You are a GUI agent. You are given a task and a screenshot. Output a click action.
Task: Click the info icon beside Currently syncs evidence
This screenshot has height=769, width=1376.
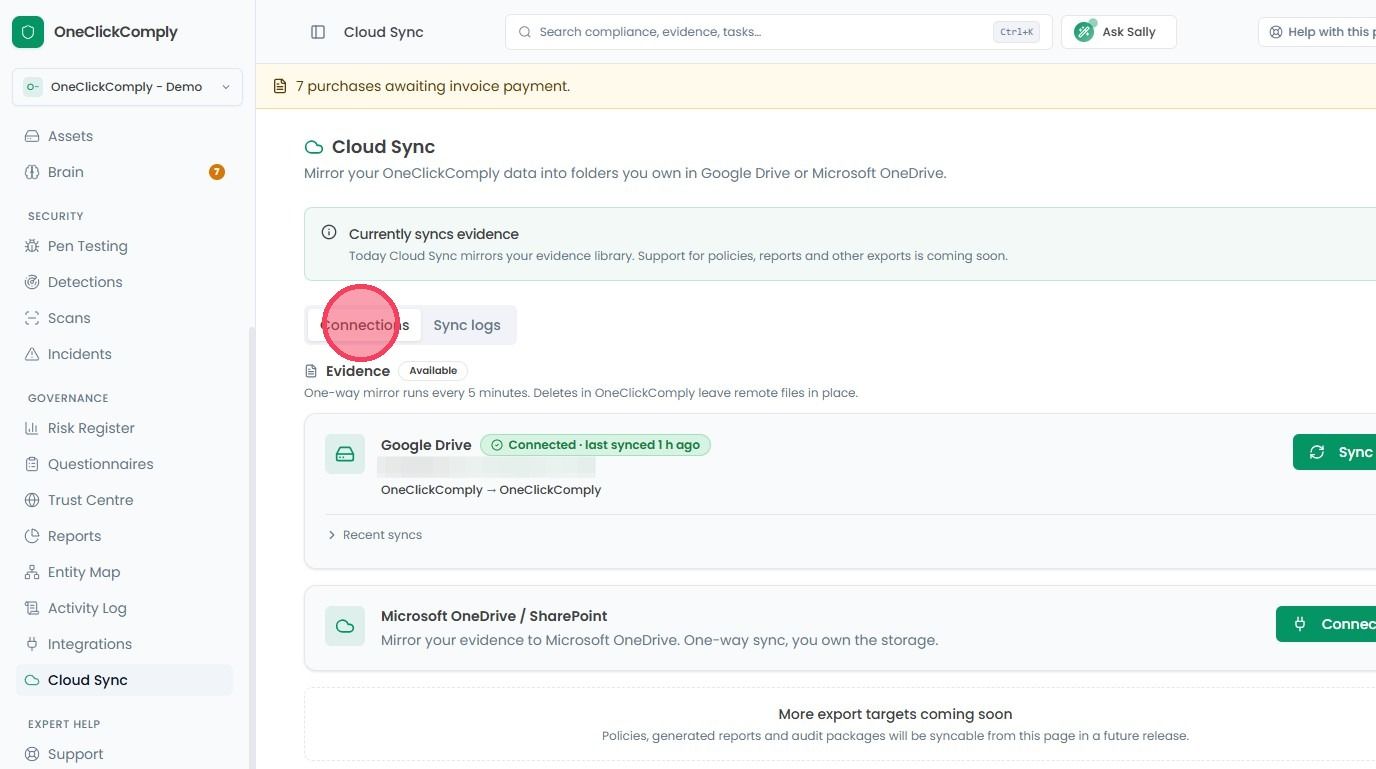[329, 232]
